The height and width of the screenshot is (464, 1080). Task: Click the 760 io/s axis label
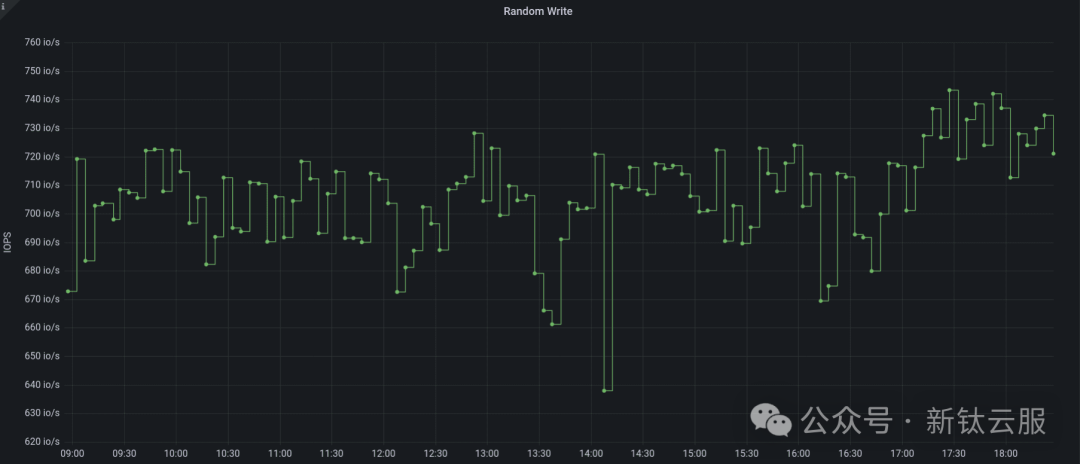pyautogui.click(x=42, y=42)
